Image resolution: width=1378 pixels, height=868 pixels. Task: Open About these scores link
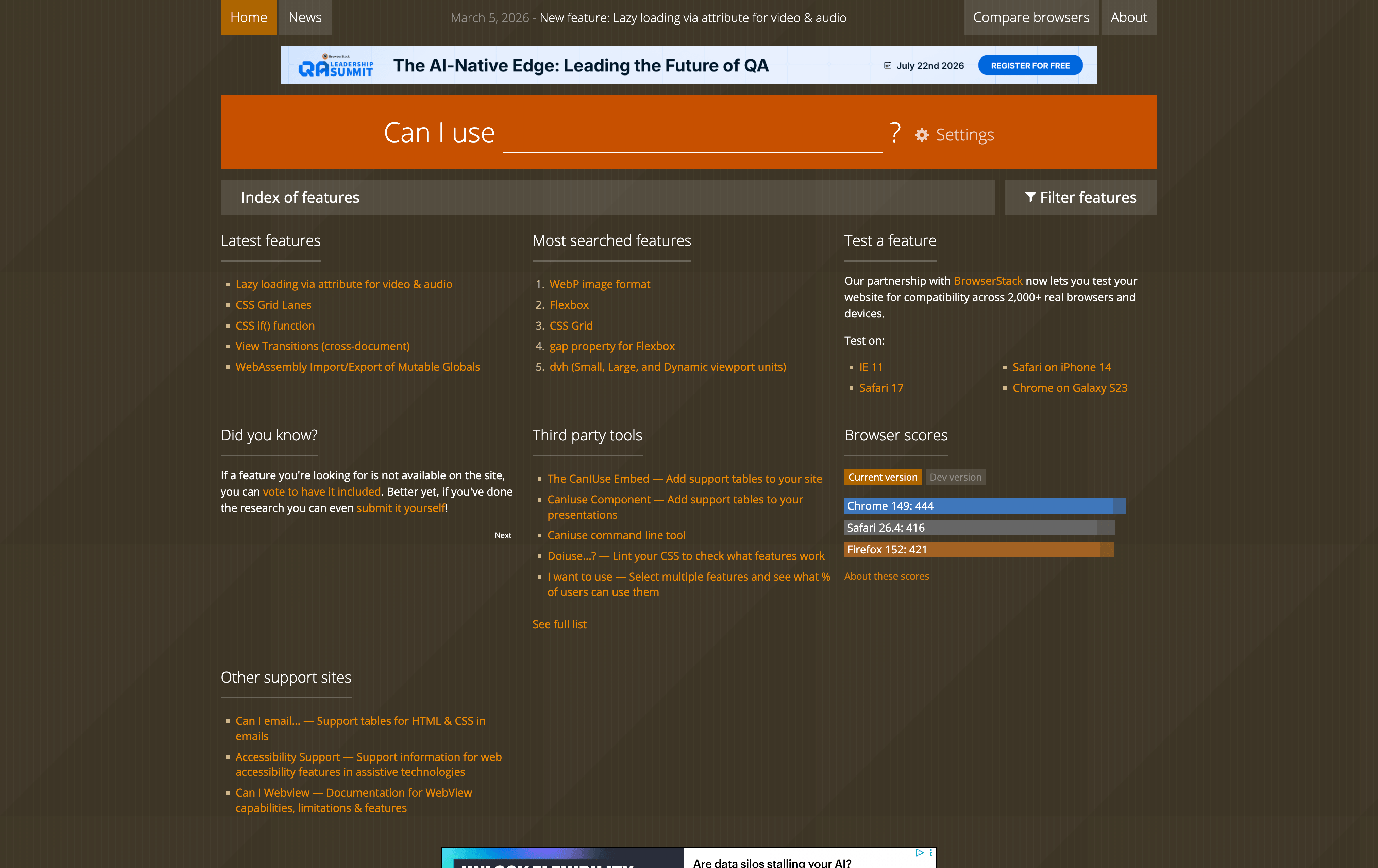[887, 576]
